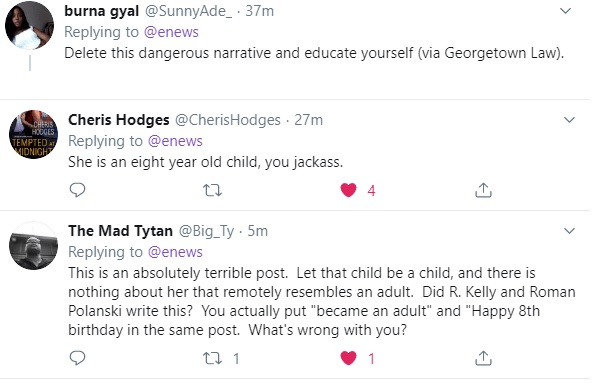The image size is (611, 384).
Task: Retweet Cheris Hodges' tweet
Action: coord(212,190)
